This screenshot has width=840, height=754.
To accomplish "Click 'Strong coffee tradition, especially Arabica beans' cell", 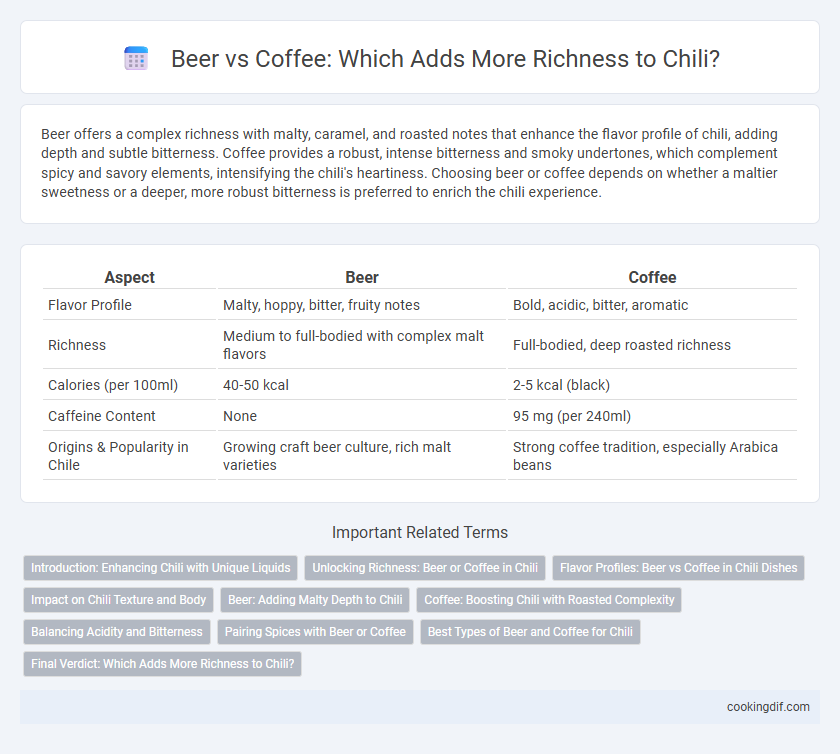I will (x=652, y=456).
